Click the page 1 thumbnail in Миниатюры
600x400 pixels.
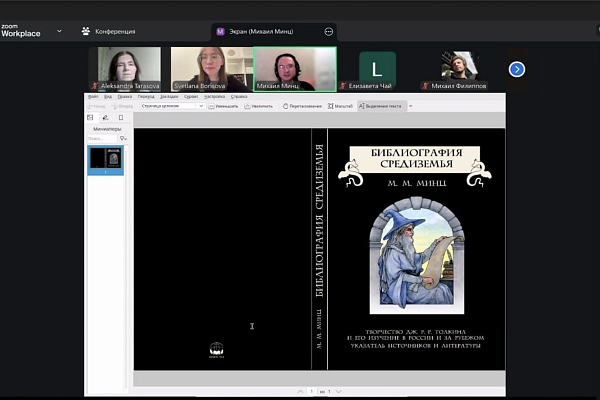point(106,158)
